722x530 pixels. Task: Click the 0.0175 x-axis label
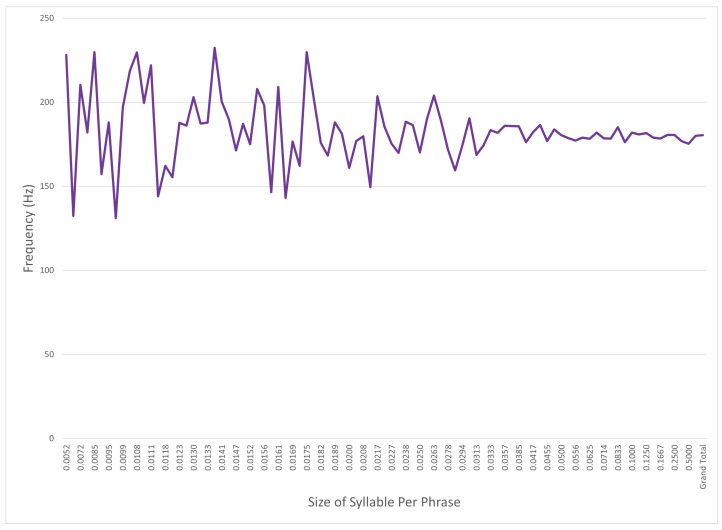307,457
